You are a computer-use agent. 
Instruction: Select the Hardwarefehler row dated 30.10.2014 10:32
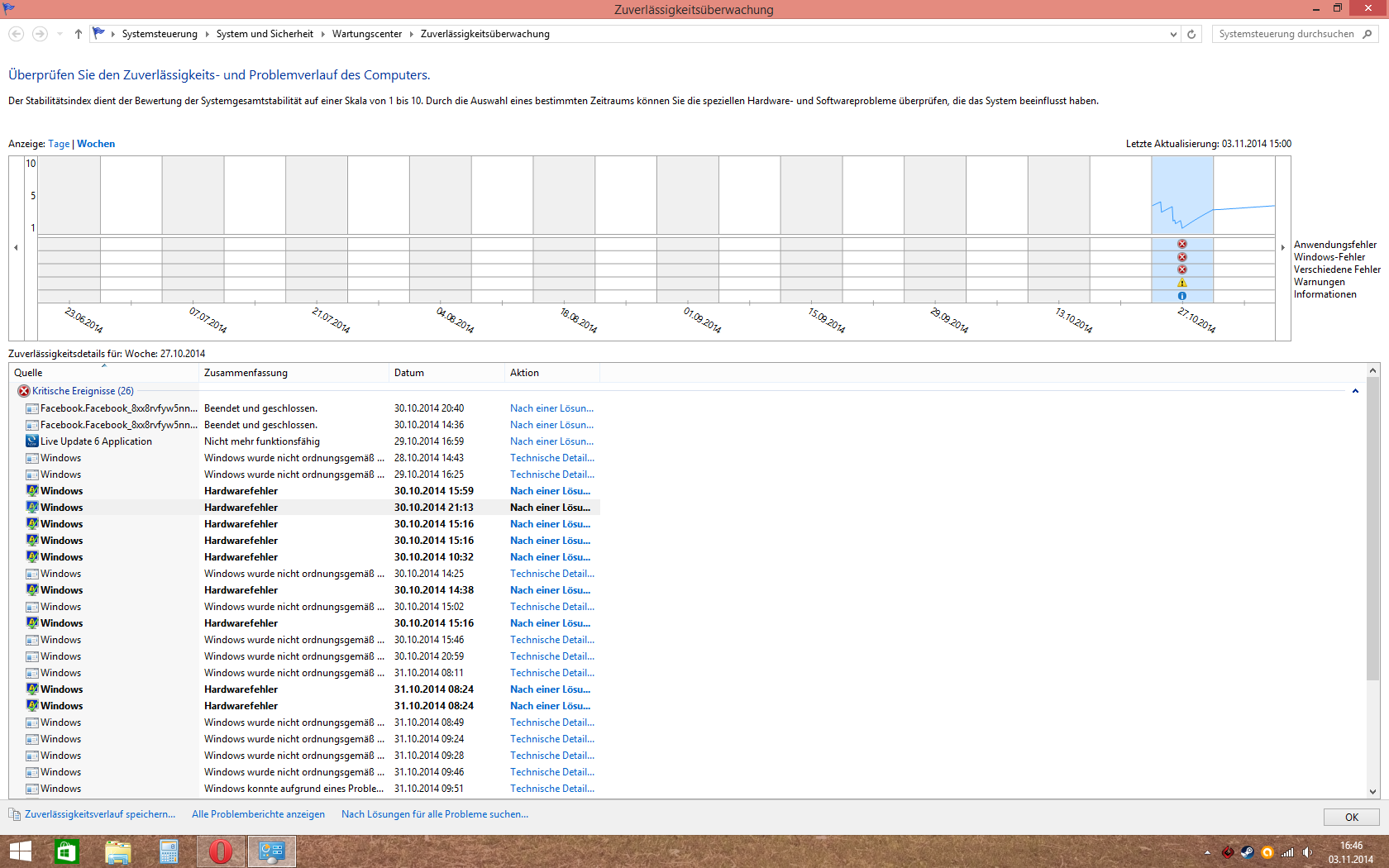click(x=304, y=557)
